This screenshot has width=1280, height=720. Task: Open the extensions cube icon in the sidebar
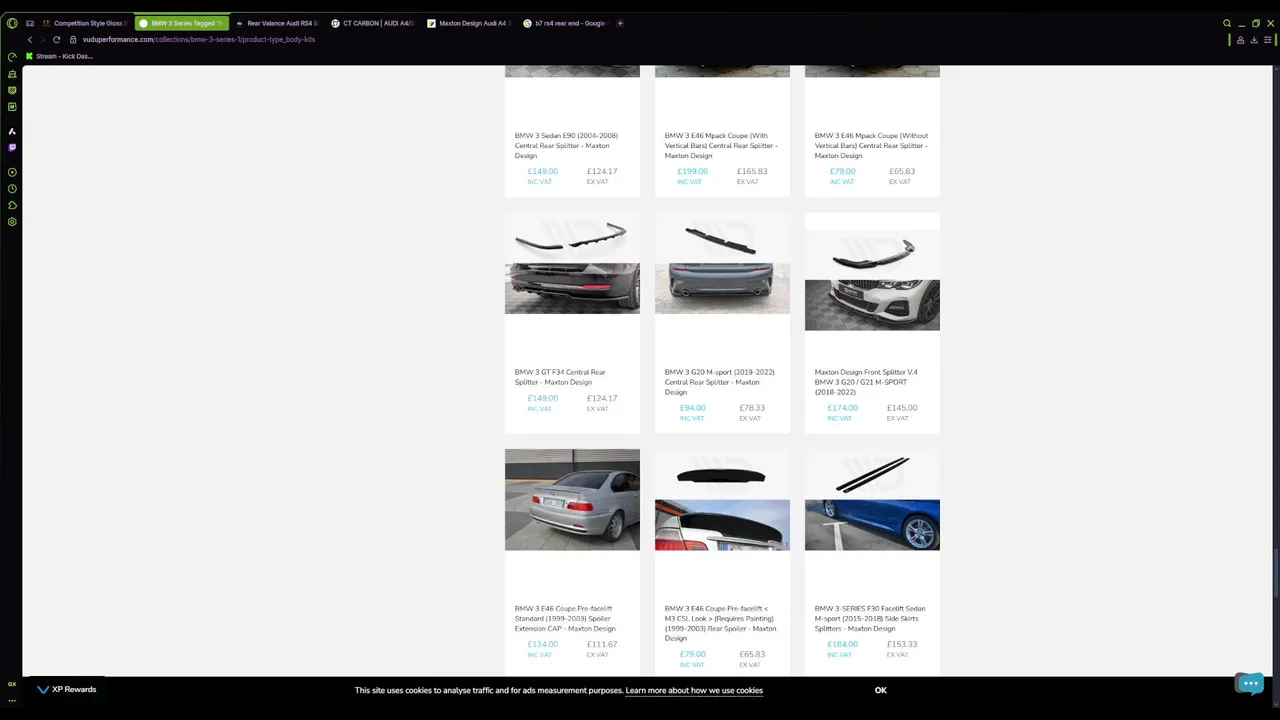click(x=12, y=205)
